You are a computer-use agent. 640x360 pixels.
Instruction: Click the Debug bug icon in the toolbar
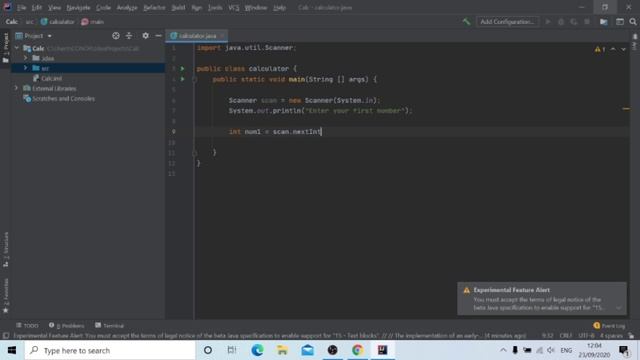click(561, 22)
